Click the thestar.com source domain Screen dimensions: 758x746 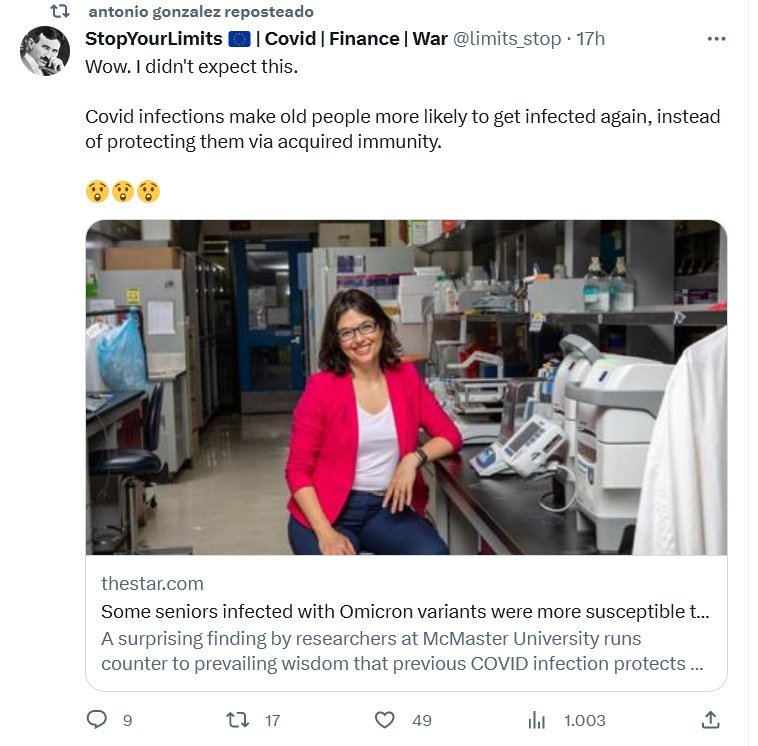(x=152, y=583)
